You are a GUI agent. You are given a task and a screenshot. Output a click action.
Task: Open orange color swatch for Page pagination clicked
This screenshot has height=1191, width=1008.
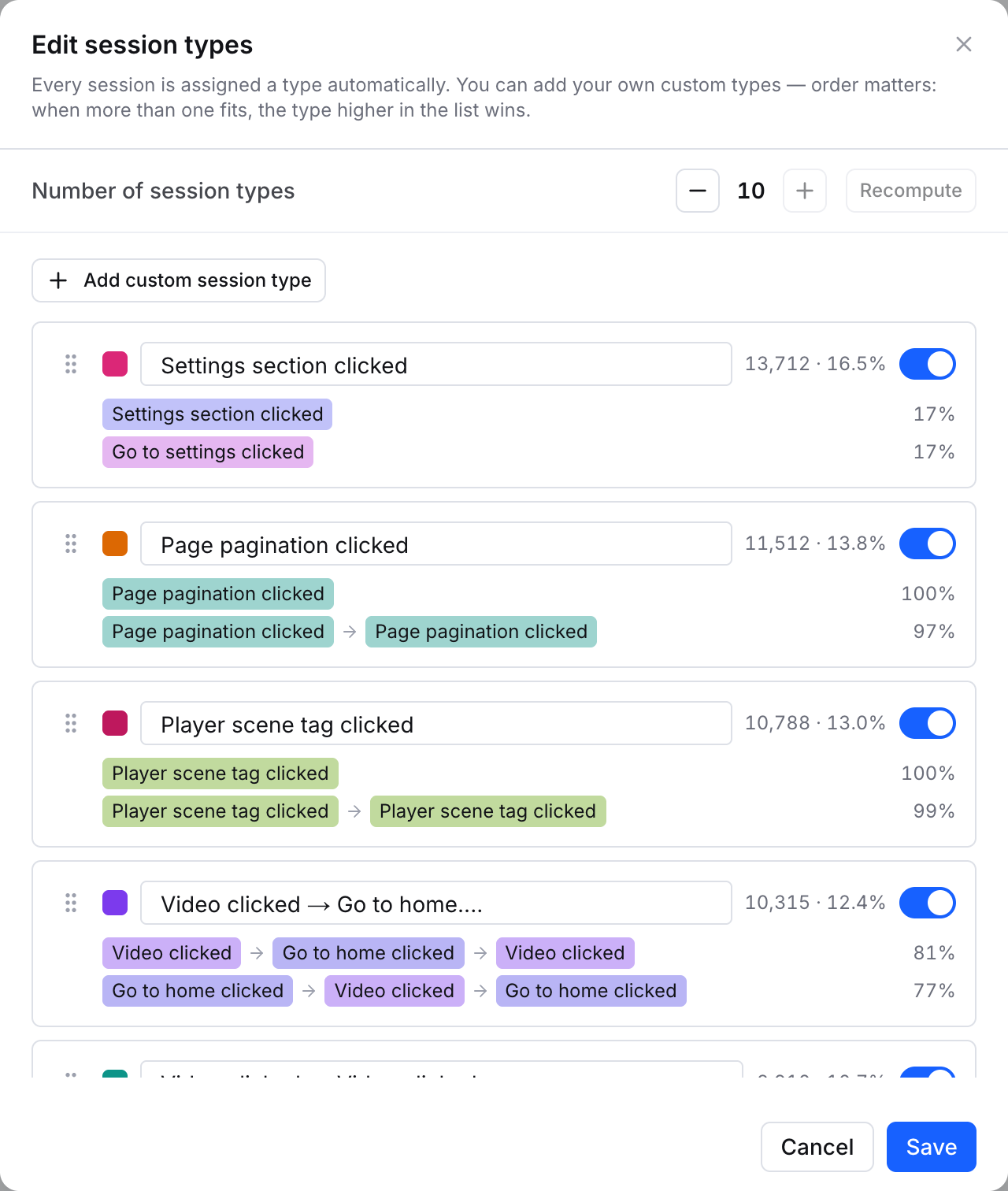pyautogui.click(x=115, y=544)
